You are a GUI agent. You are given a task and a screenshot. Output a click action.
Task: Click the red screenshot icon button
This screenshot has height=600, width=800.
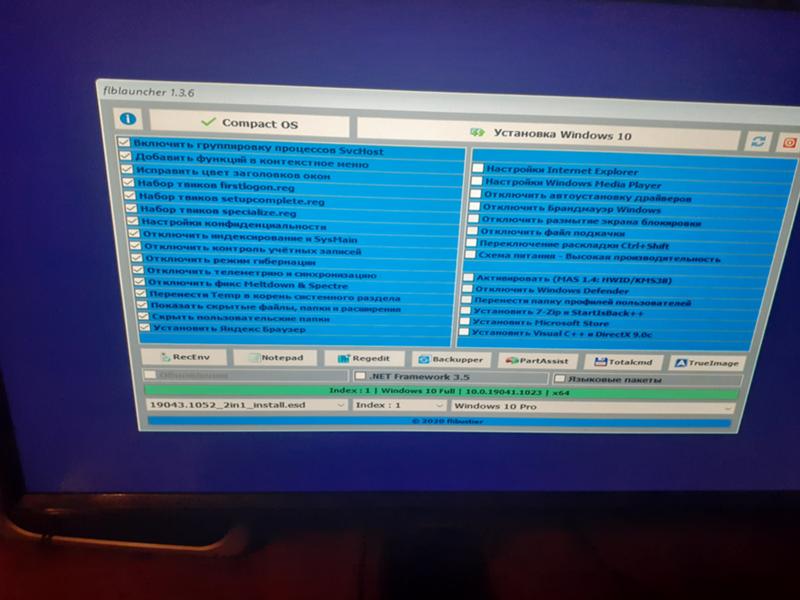tap(789, 142)
